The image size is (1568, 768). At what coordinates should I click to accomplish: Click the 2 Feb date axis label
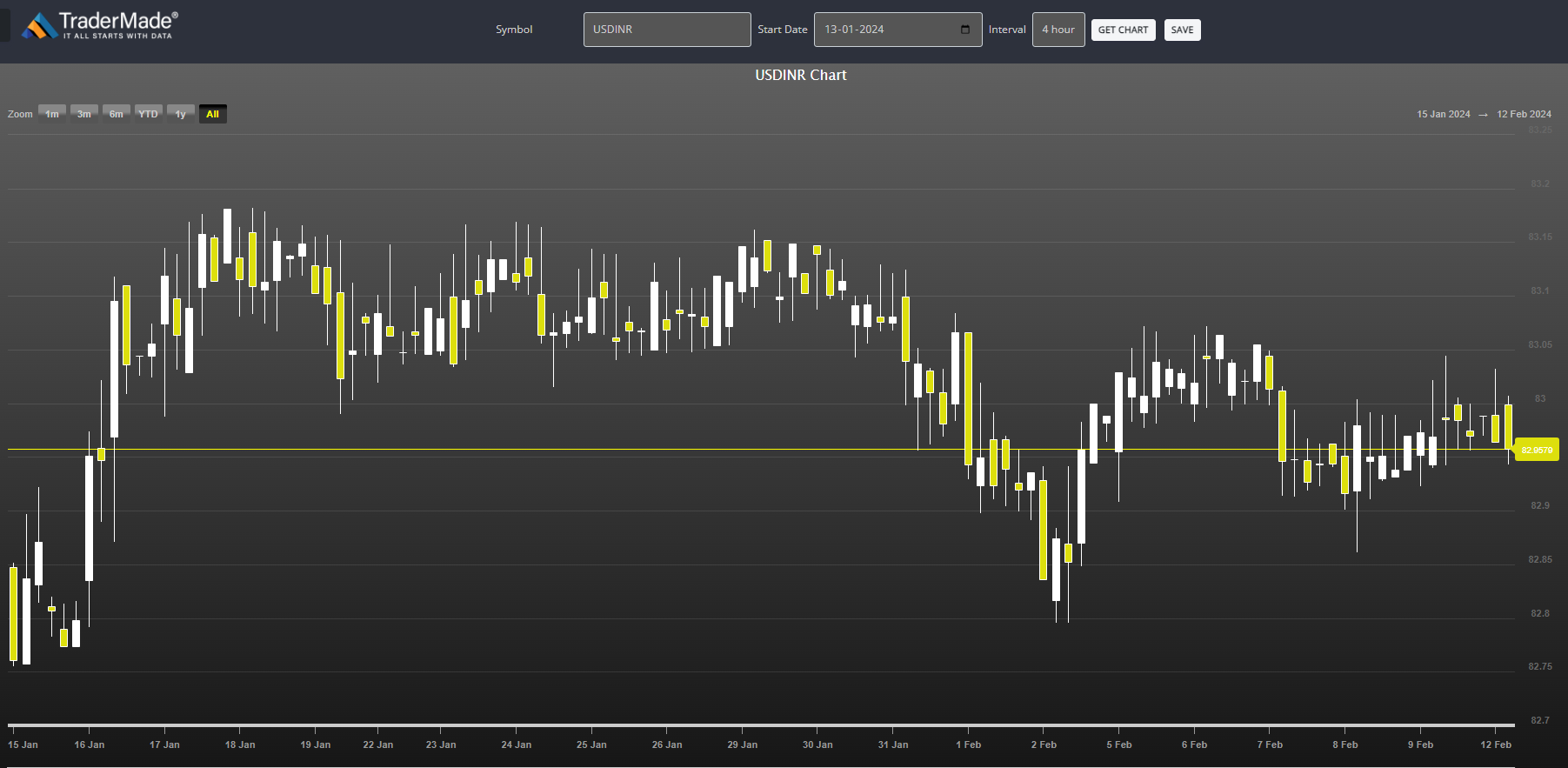tap(1044, 745)
